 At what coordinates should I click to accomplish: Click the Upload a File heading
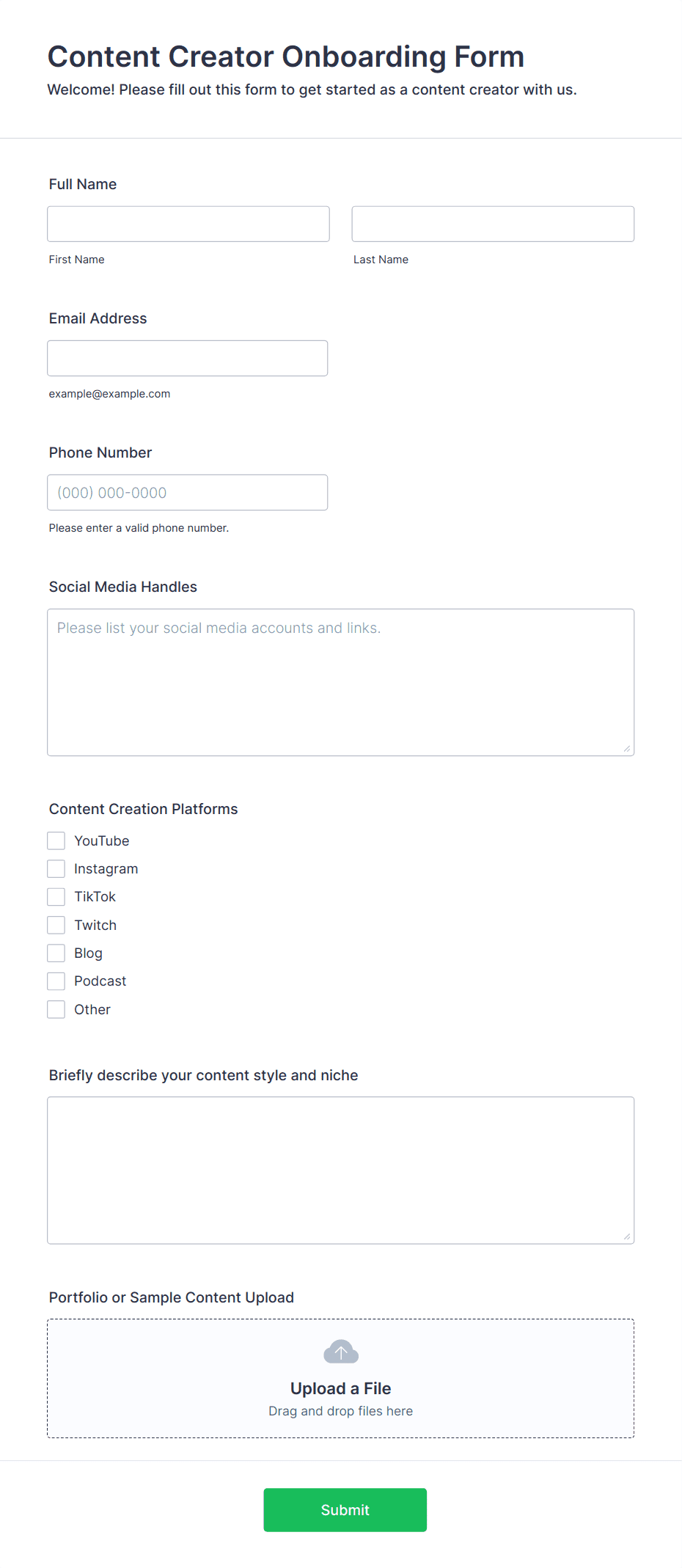click(x=341, y=1388)
